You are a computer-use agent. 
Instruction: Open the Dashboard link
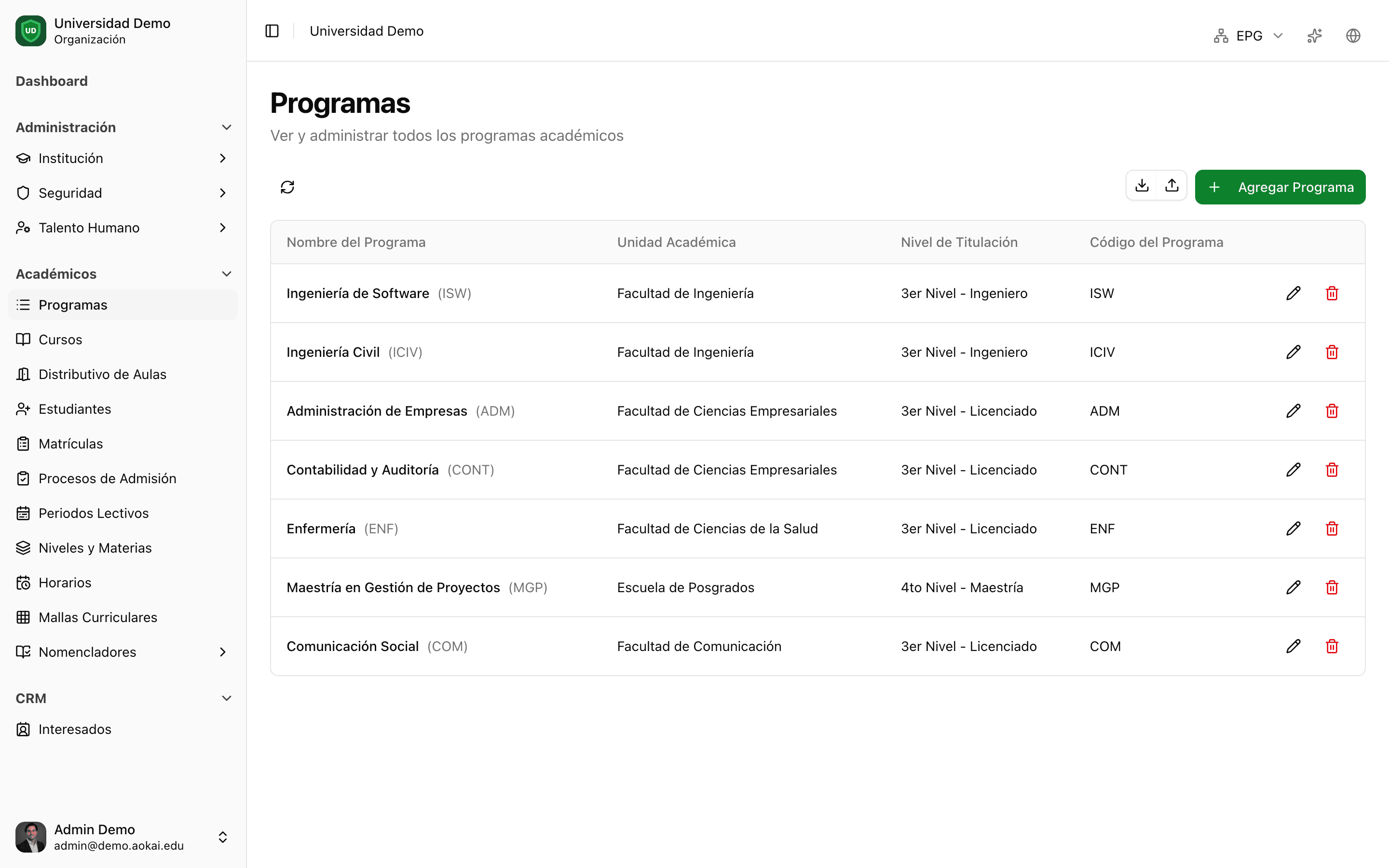52,81
